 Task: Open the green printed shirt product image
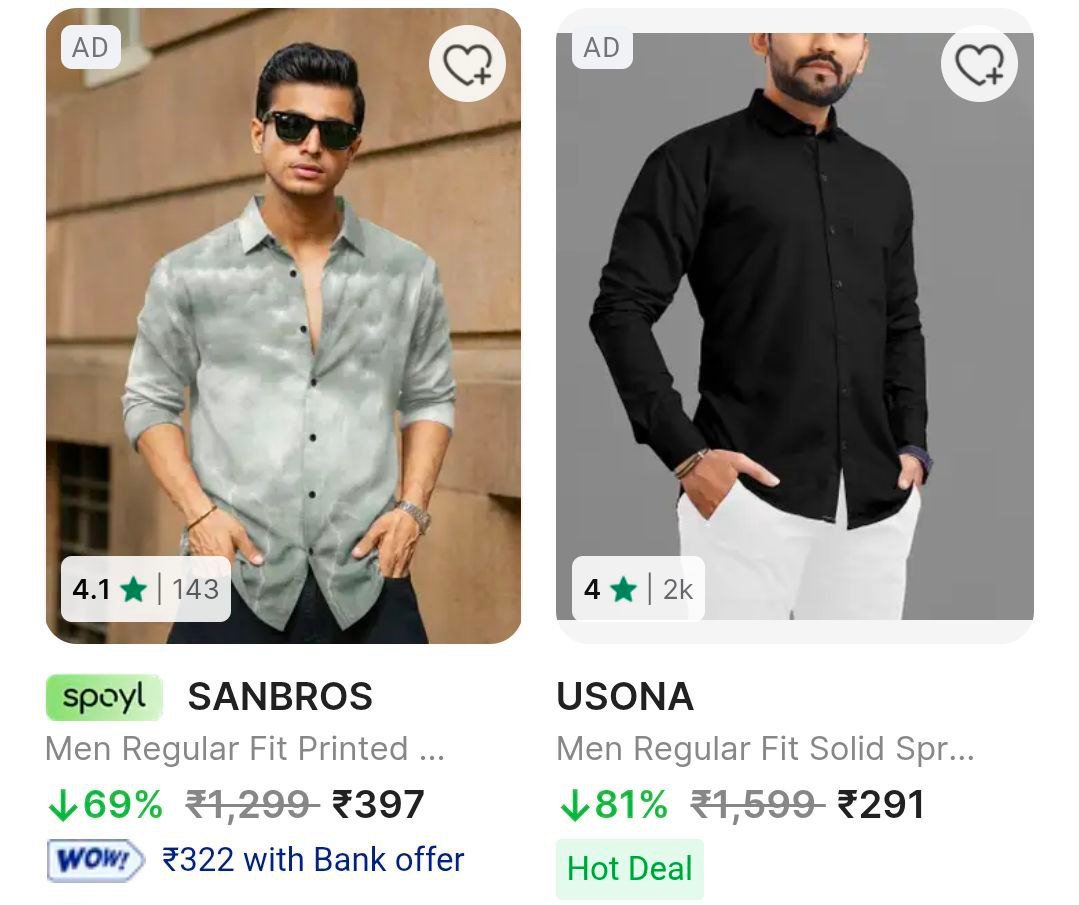[283, 330]
